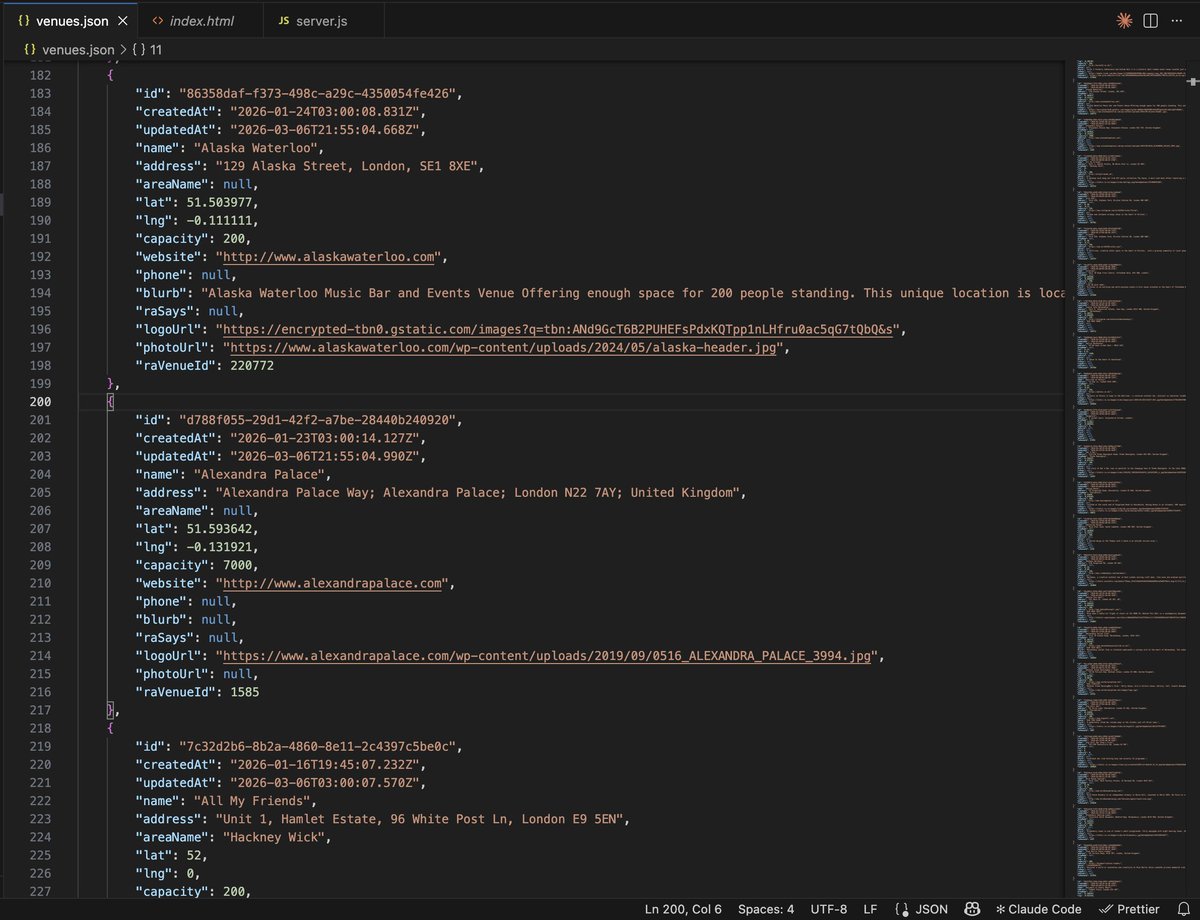1200x920 pixels.
Task: Place cursor on name value "Alaska Waterloo"
Action: pos(258,148)
